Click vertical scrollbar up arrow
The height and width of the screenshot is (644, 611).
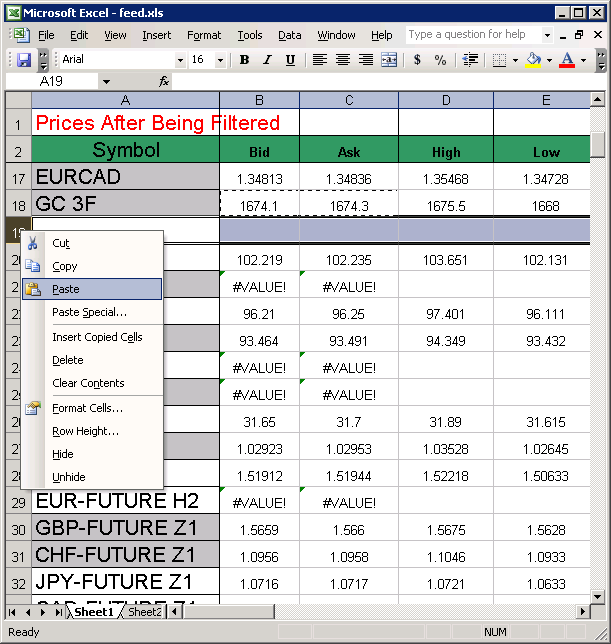tap(597, 99)
